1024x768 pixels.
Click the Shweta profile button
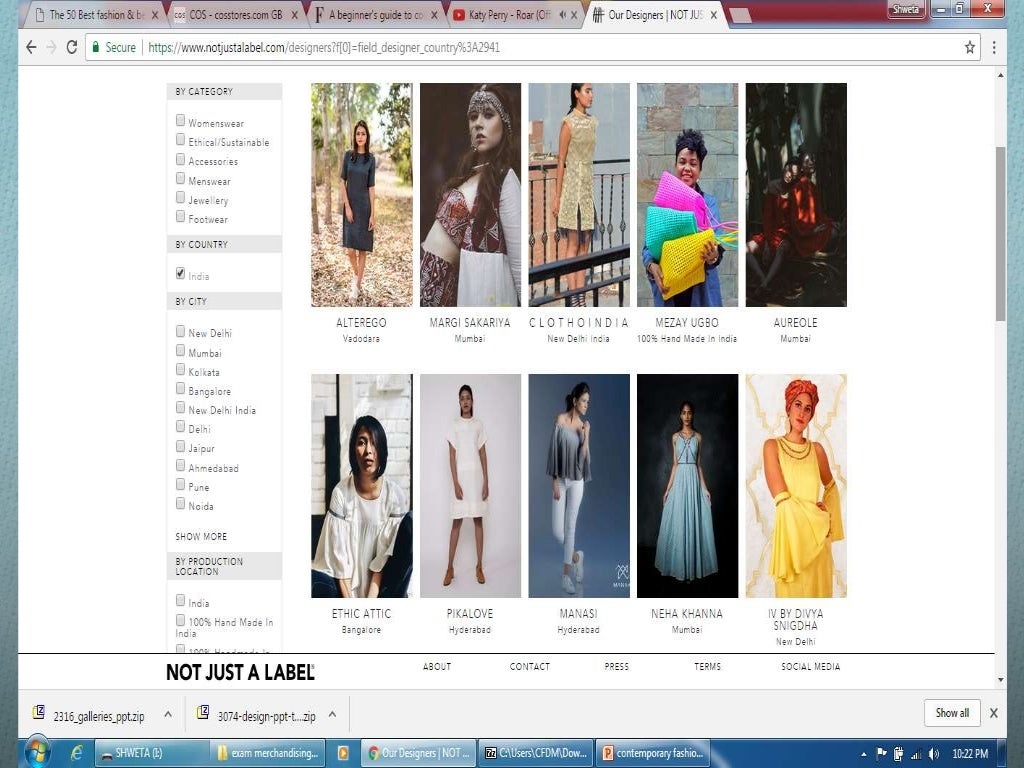pos(906,9)
